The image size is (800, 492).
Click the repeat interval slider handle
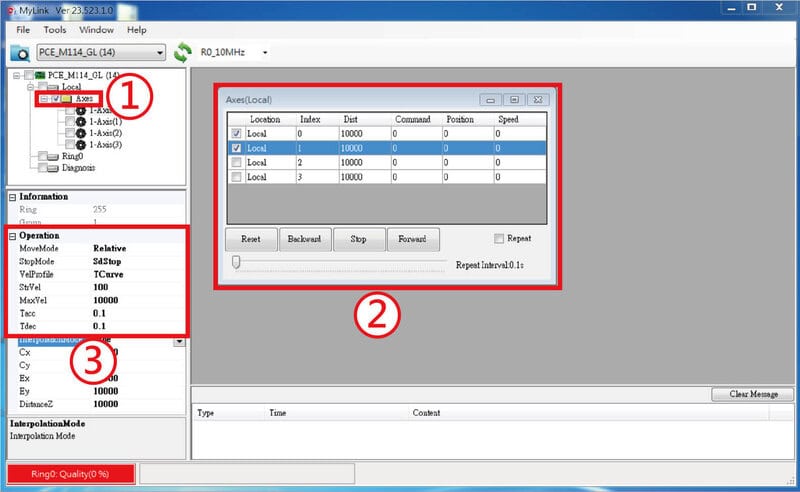[236, 262]
